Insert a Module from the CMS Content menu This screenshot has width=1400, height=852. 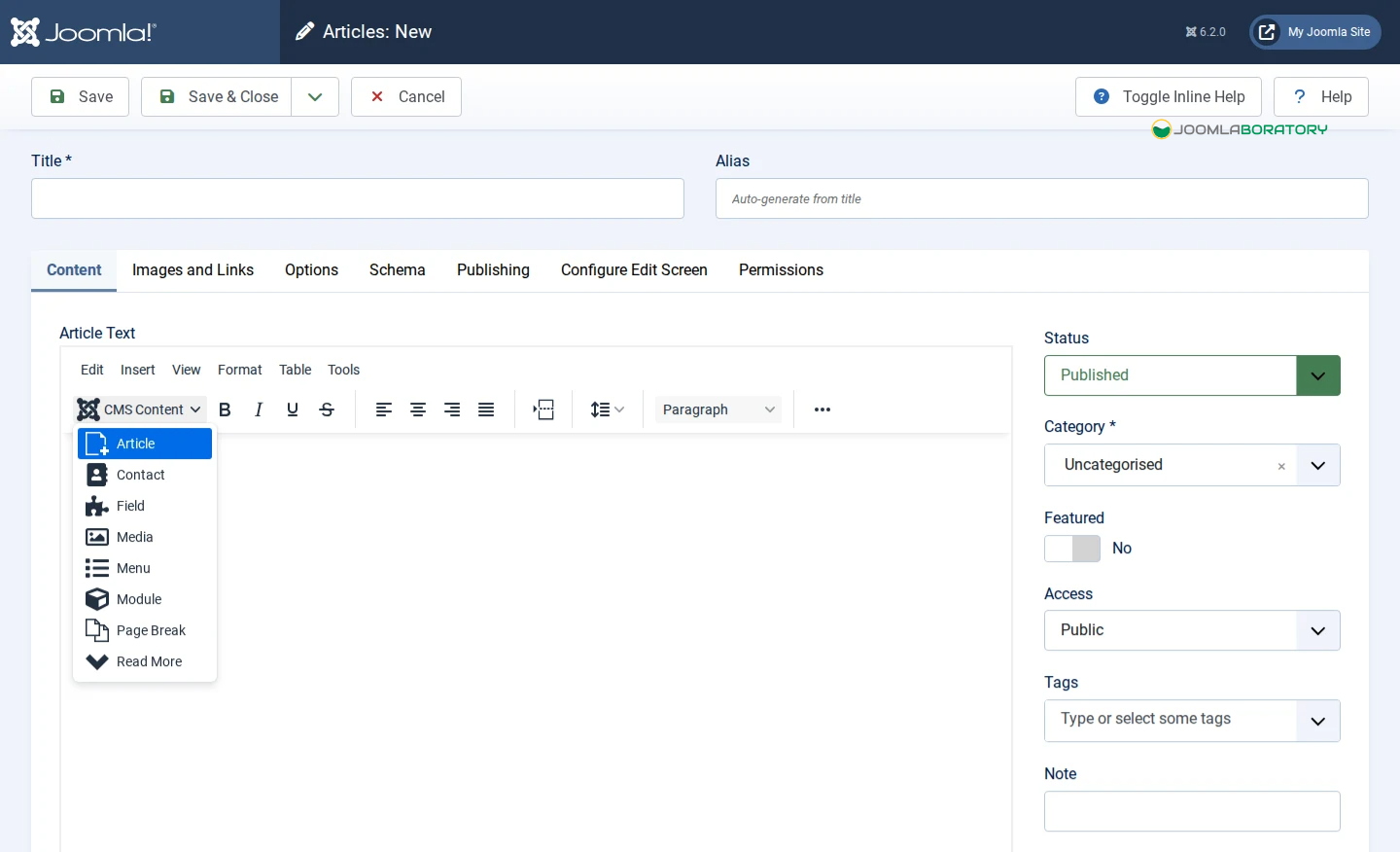[x=145, y=599]
